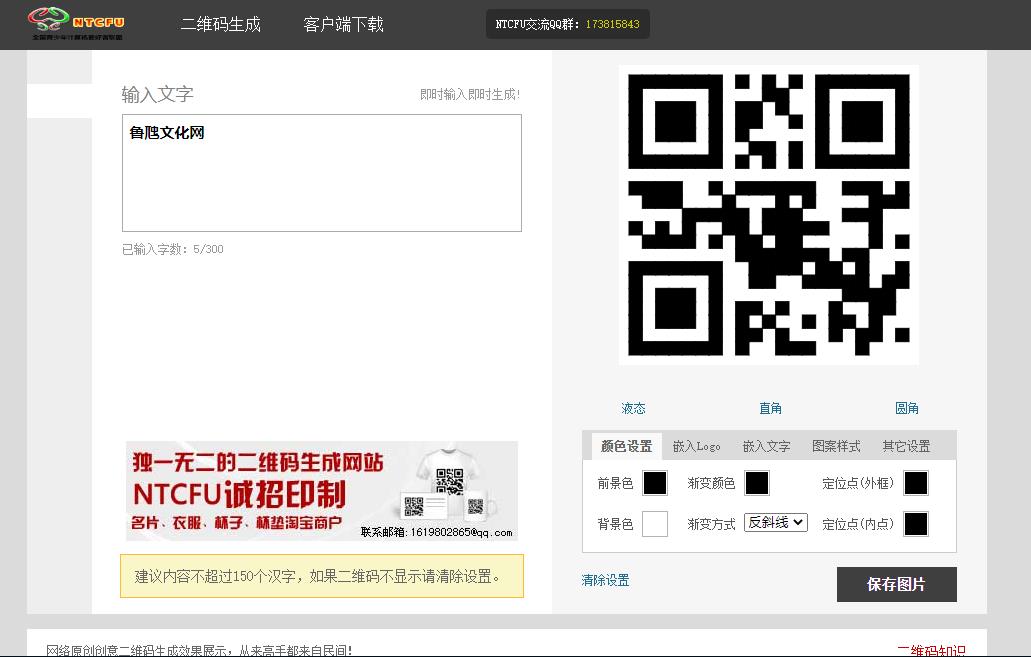Pick the 渐变颜色 color swatch

tap(757, 483)
